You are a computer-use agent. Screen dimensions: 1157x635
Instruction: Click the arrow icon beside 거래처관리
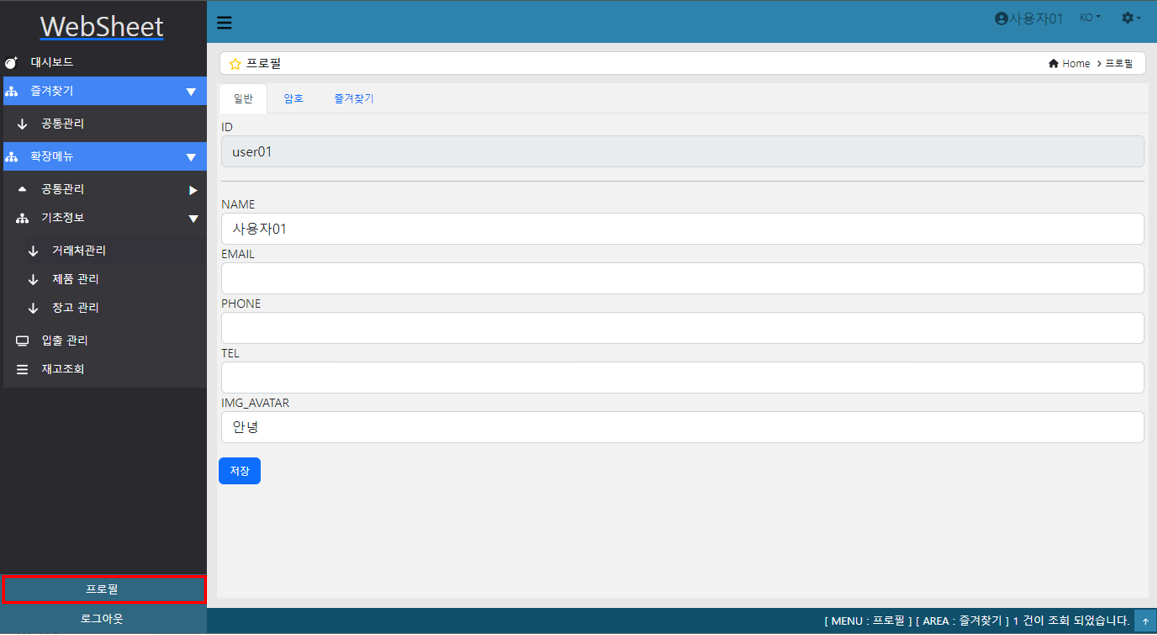coord(33,251)
